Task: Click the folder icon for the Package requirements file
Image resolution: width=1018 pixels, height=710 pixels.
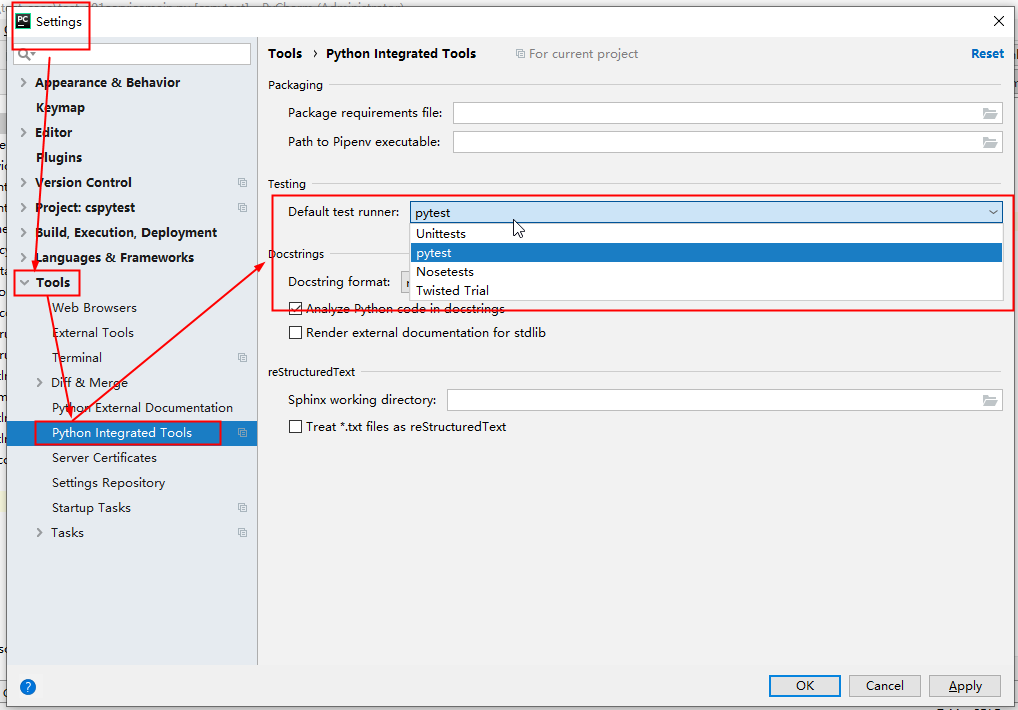Action: (x=989, y=114)
